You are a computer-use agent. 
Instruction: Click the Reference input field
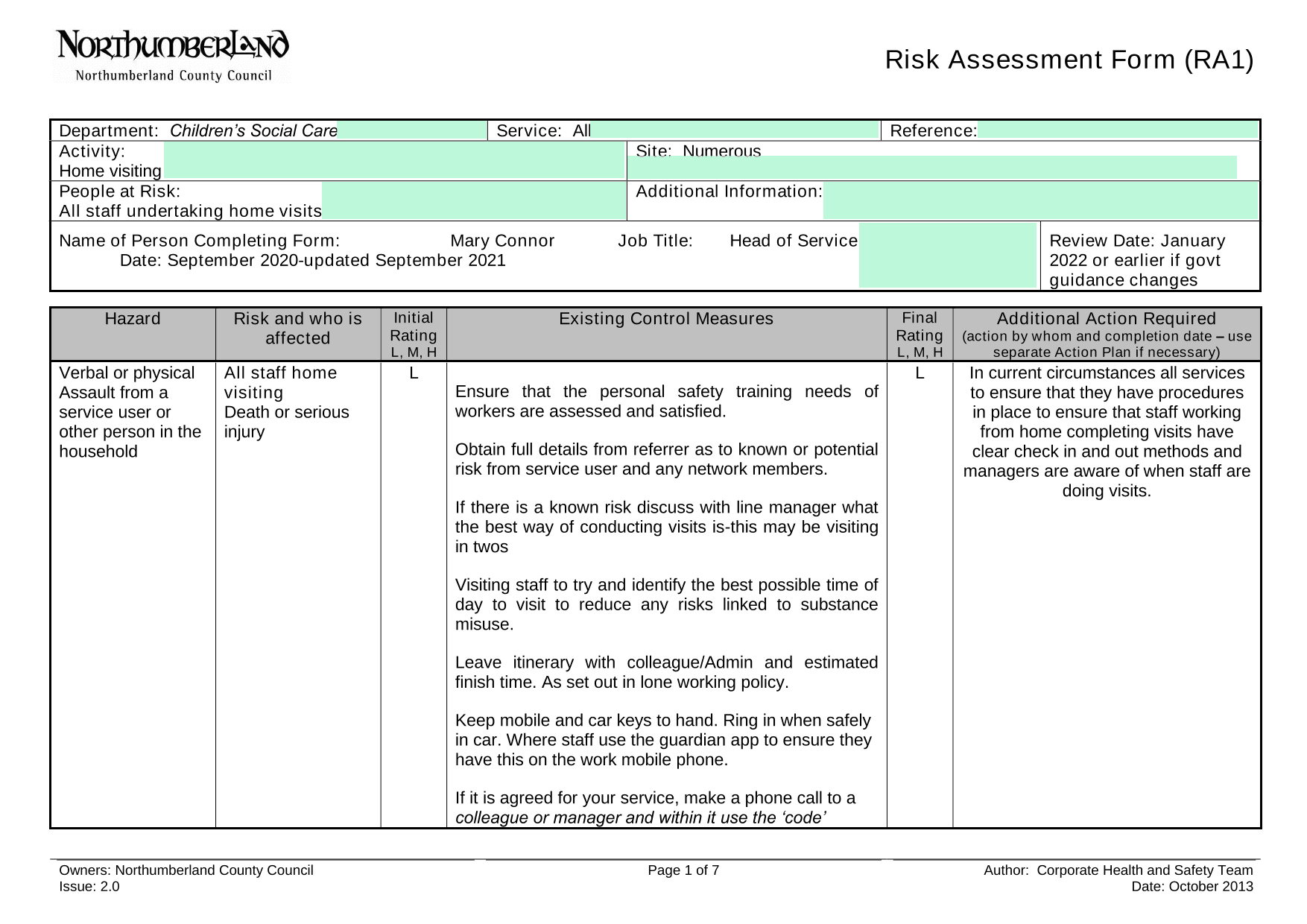click(1118, 130)
